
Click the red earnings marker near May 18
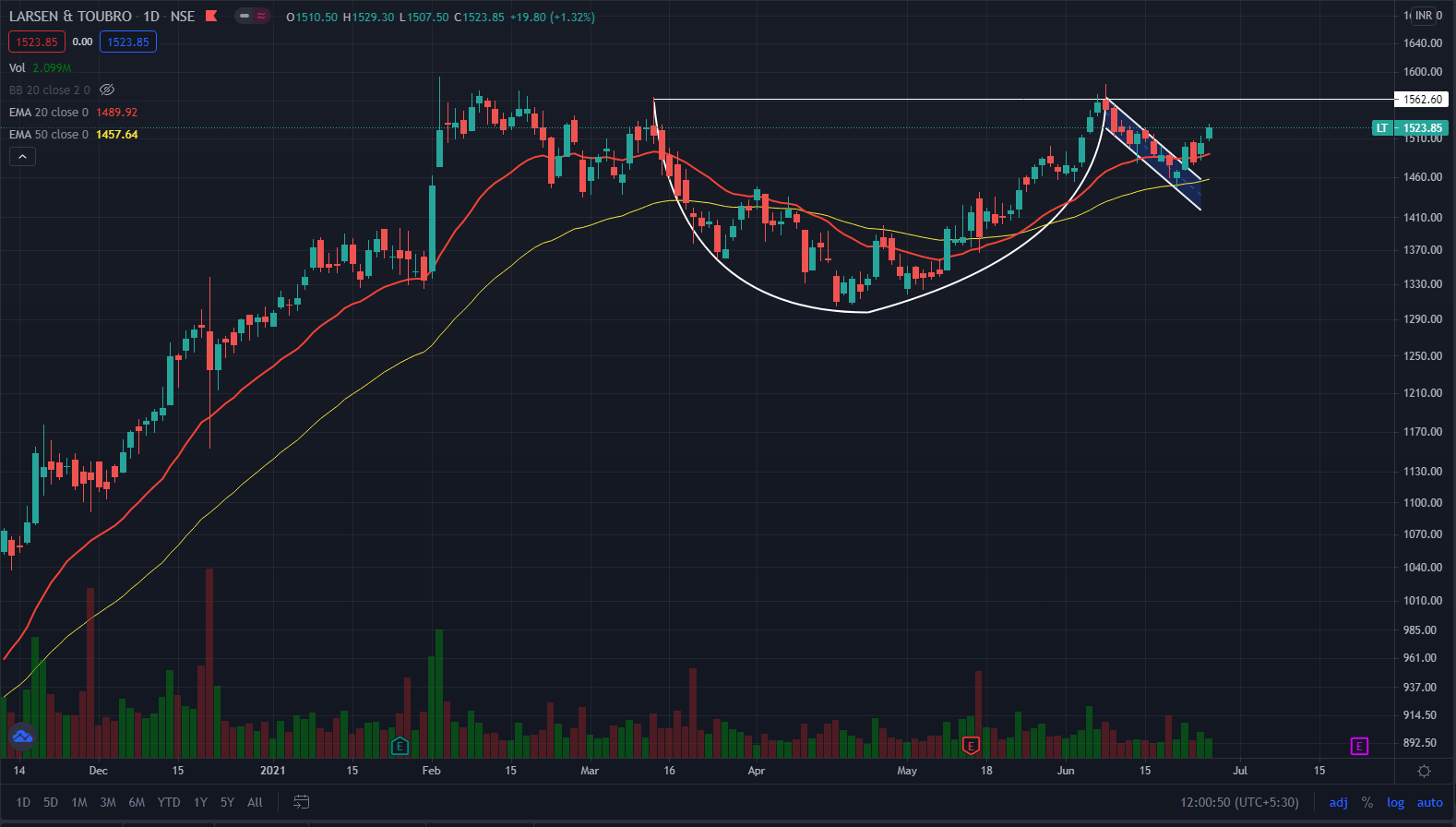click(970, 746)
